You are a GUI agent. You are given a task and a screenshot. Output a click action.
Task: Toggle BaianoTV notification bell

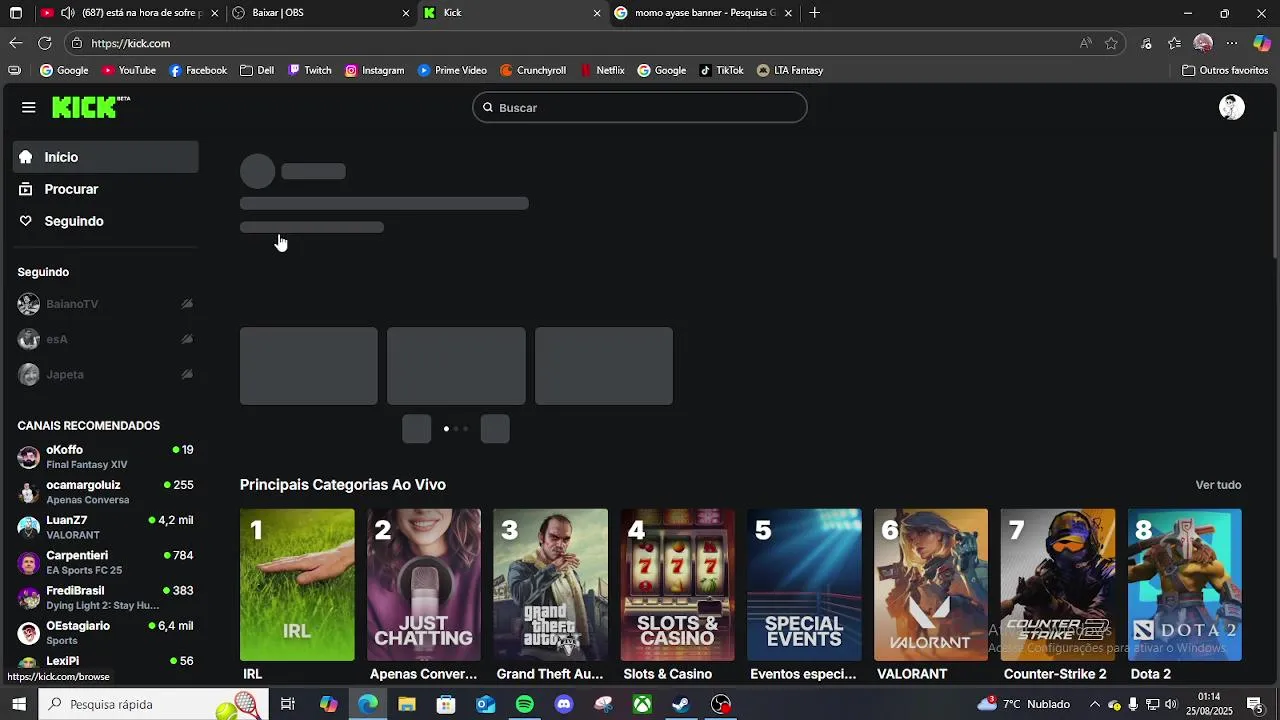[187, 304]
